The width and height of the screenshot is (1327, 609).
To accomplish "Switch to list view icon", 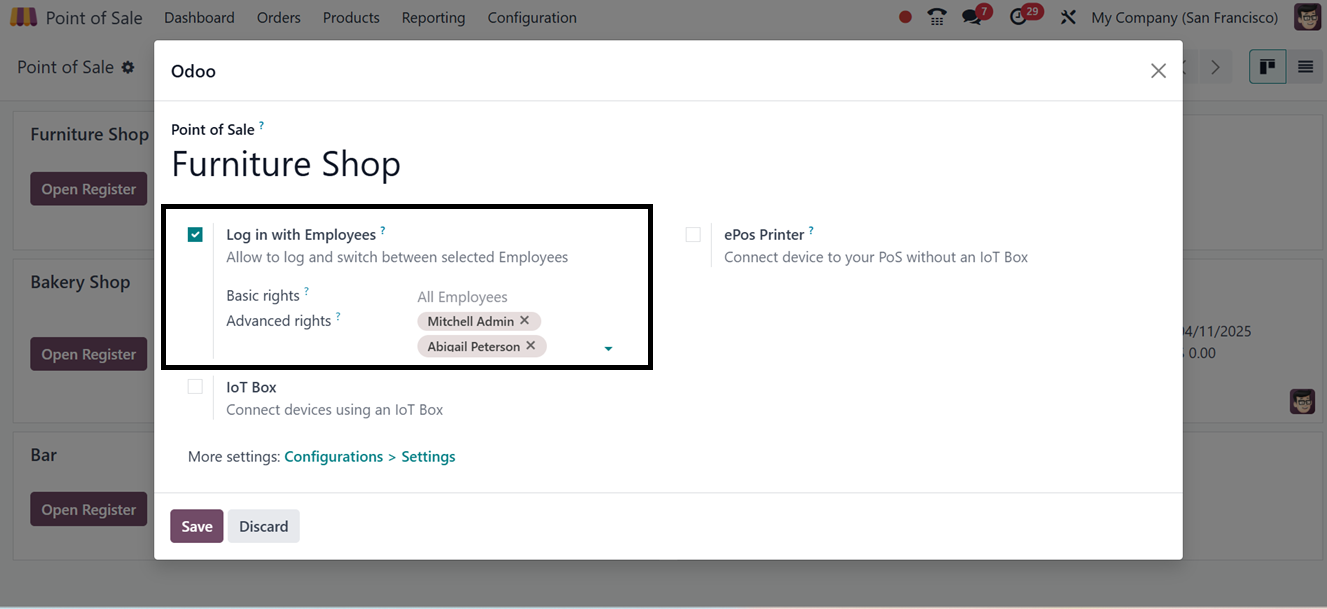I will (x=1305, y=67).
